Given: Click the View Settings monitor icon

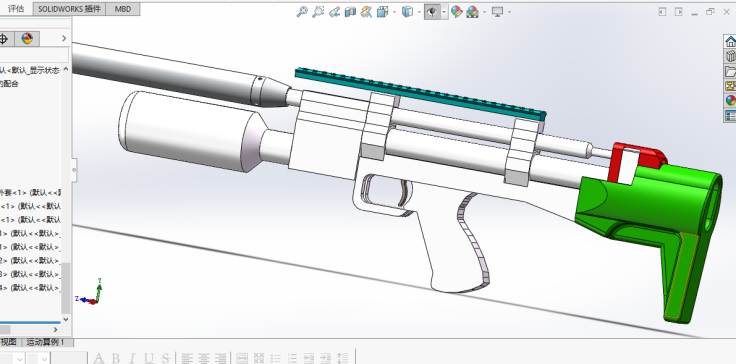Looking at the screenshot, I should coord(498,12).
